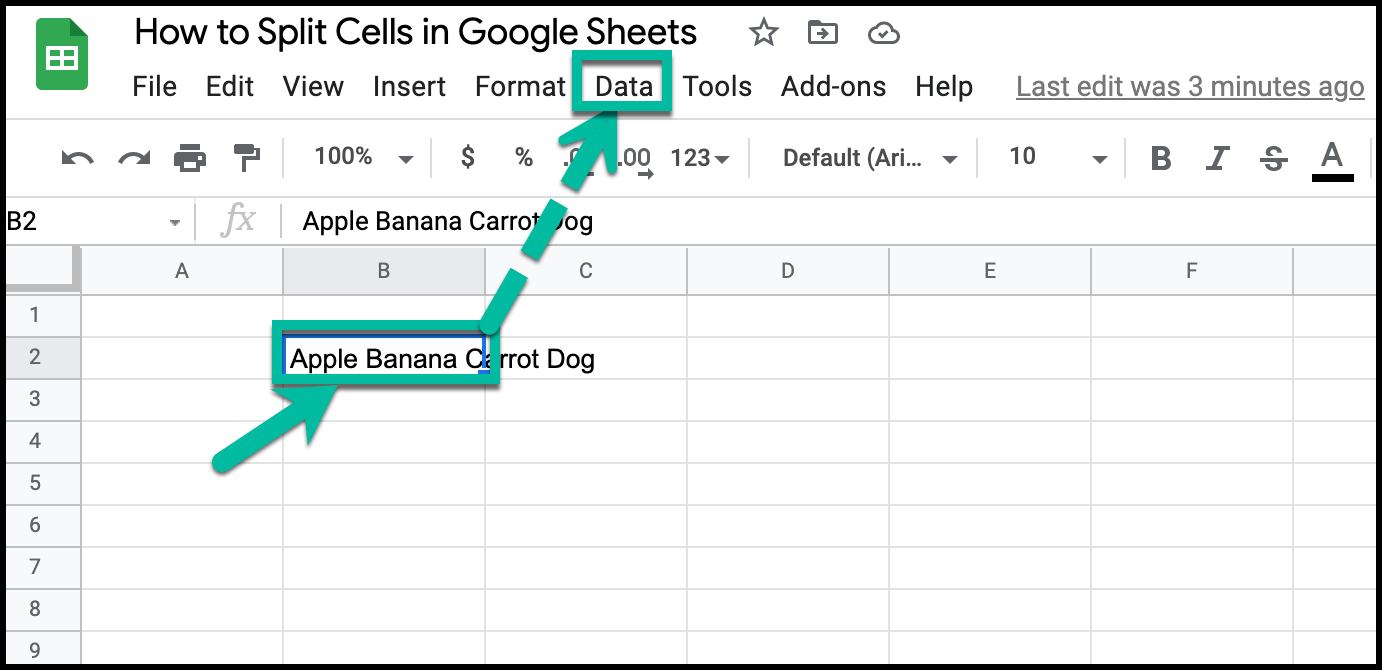
Task: Click the Currency format icon
Action: [x=466, y=157]
